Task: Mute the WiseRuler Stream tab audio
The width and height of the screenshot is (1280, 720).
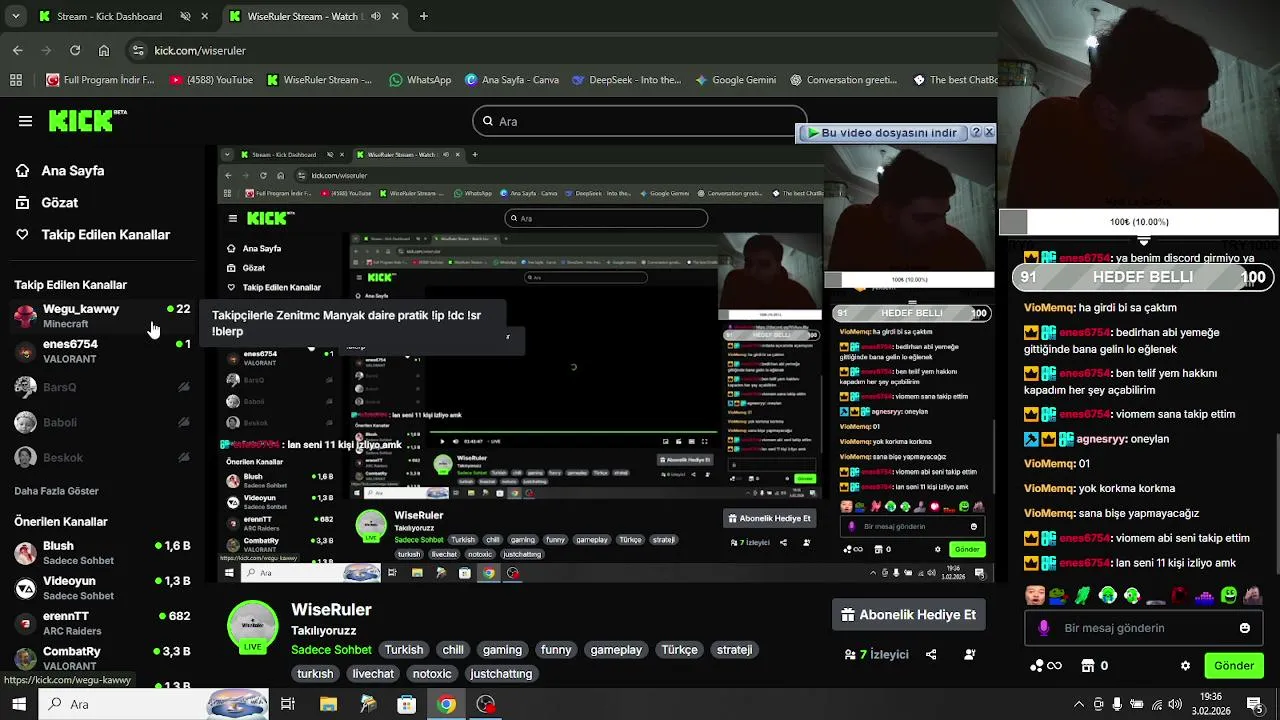Action: [x=376, y=16]
